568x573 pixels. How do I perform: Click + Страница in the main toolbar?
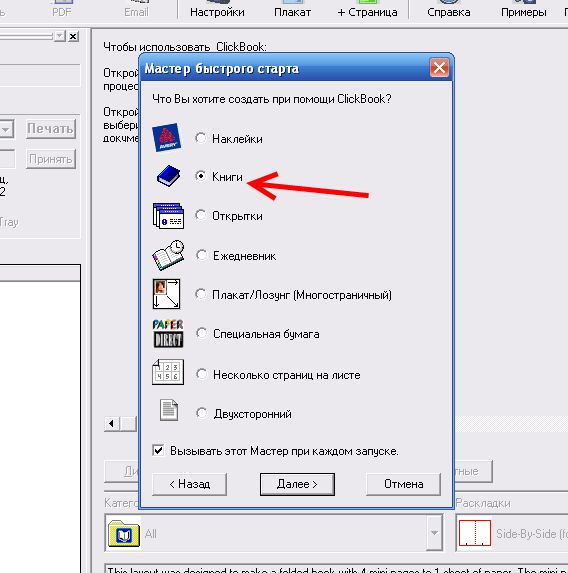pos(367,10)
